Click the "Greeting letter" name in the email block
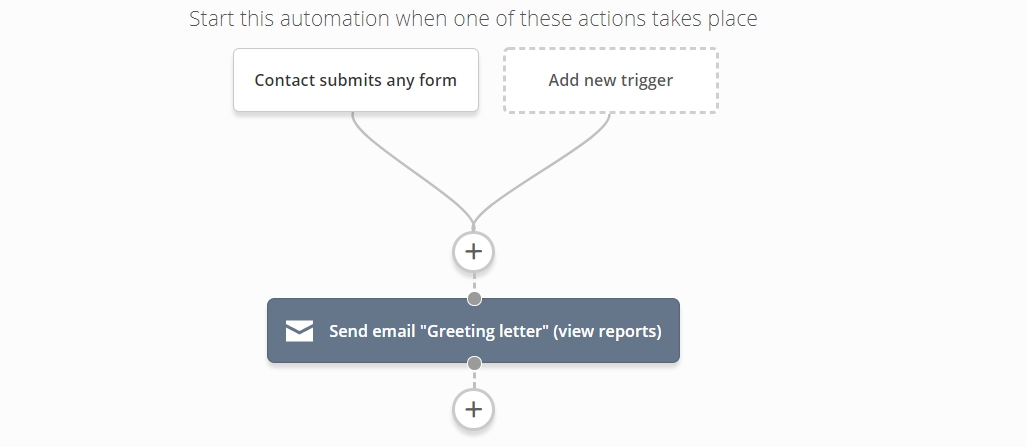Image resolution: width=1026 pixels, height=447 pixels. 487,331
